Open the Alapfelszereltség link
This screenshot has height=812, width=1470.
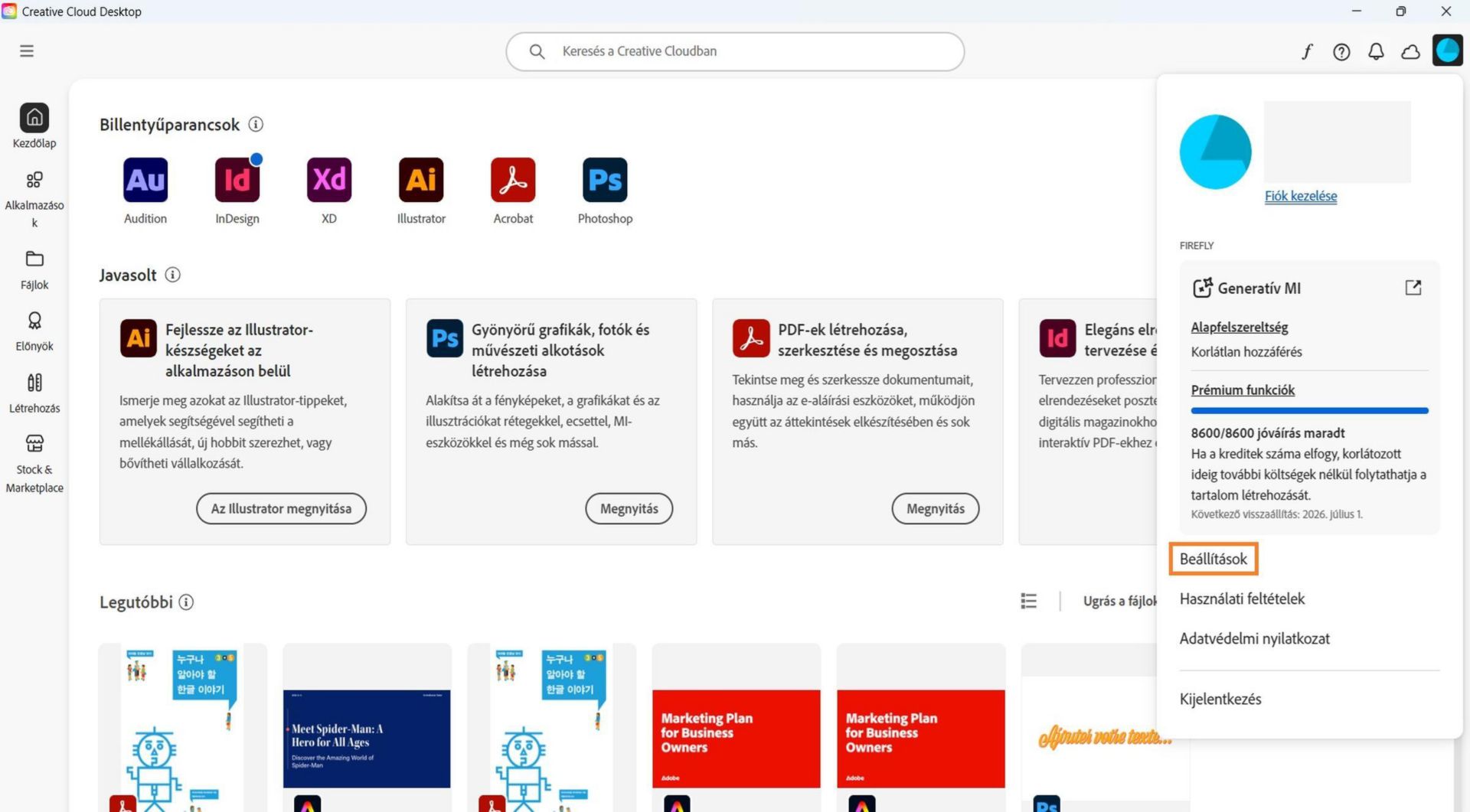tap(1240, 328)
